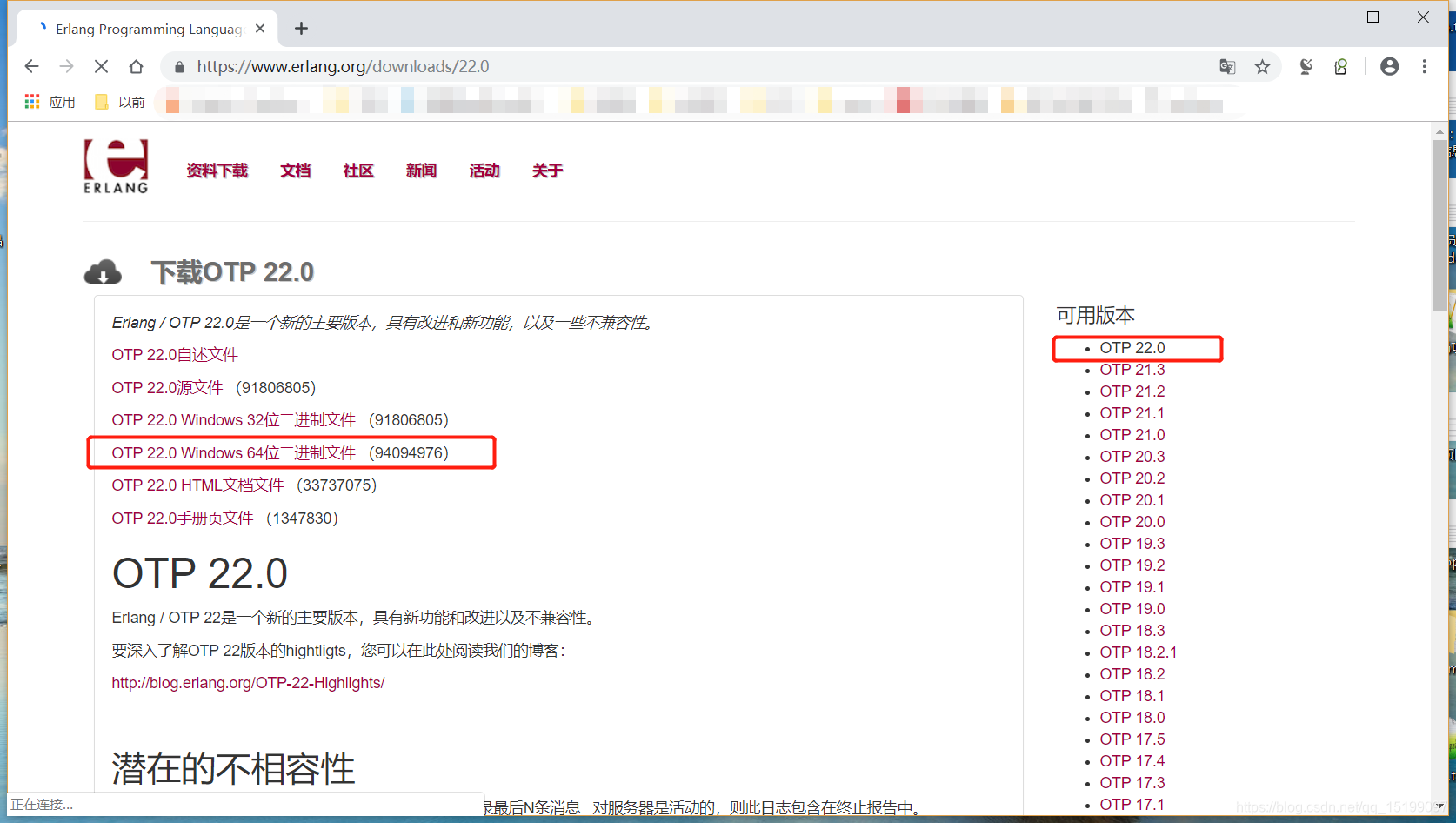Select OTP 21.1 version link
Viewport: 1456px width, 823px height.
(1132, 413)
